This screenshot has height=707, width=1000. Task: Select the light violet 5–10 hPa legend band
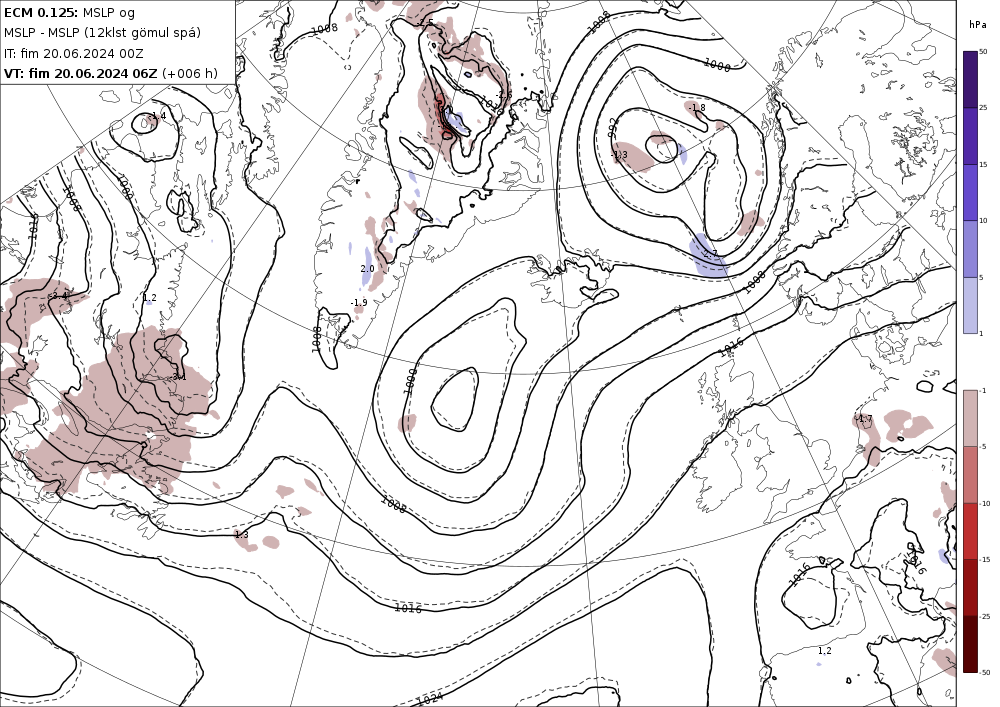tap(970, 249)
